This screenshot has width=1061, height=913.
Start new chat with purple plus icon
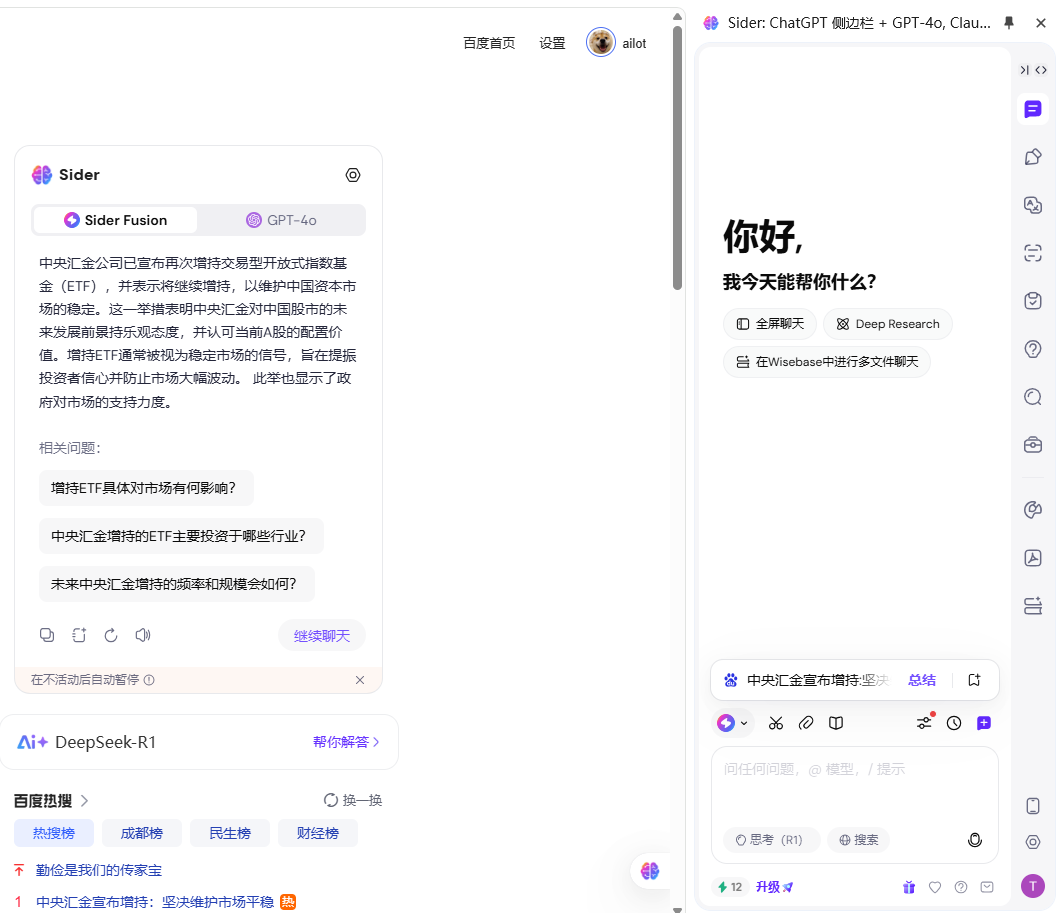pos(984,723)
